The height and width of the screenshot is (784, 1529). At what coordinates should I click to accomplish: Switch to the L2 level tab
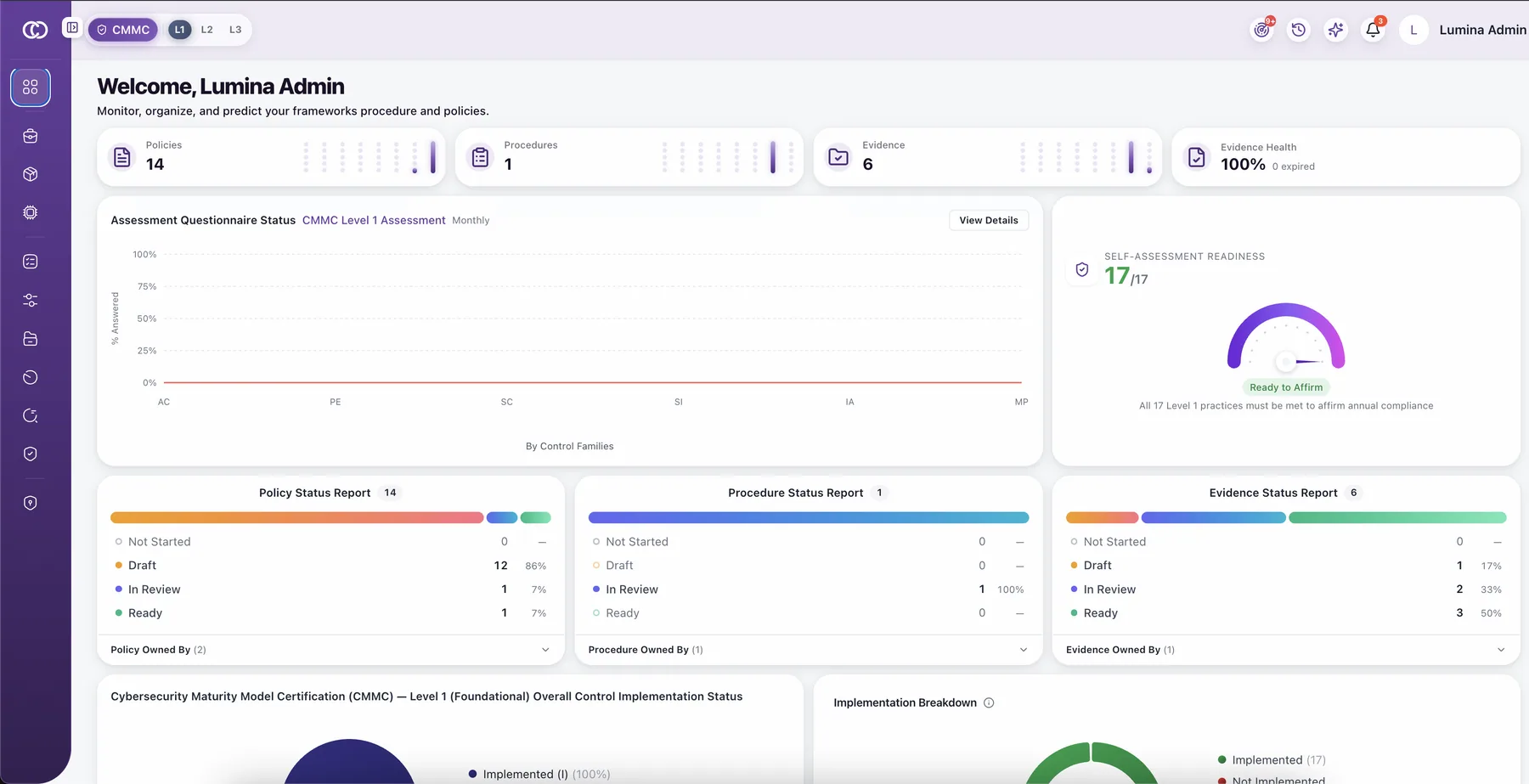207,30
